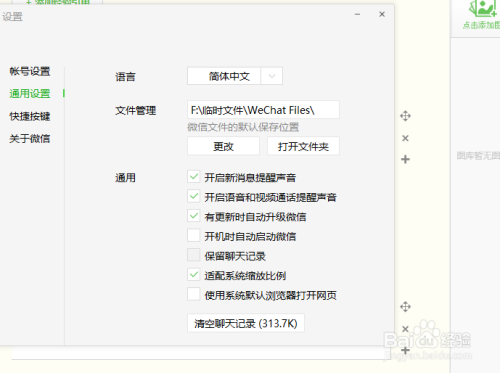Click 微信文件的默认保存位置 hint text
This screenshot has height=373, width=500.
point(243,127)
